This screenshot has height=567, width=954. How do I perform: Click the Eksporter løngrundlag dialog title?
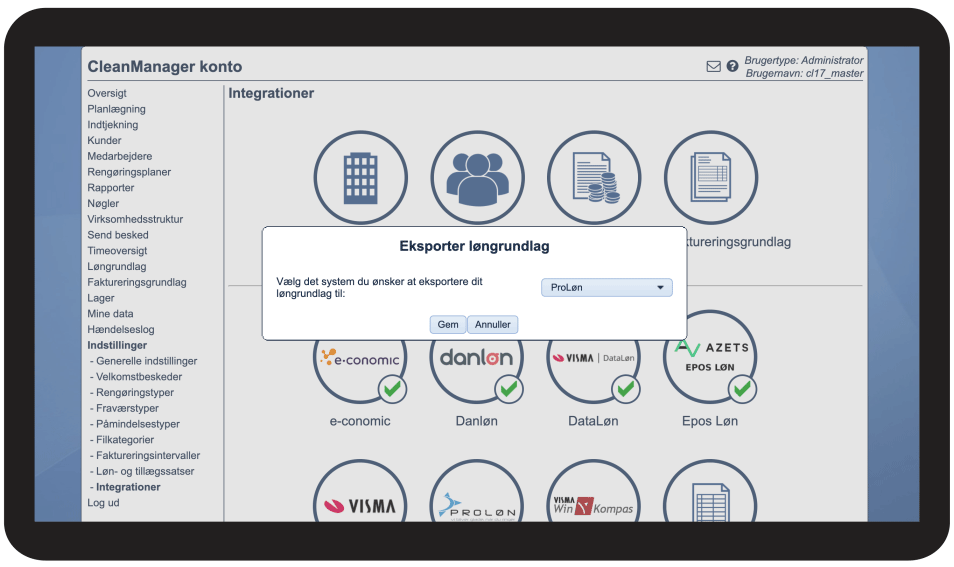pos(475,246)
